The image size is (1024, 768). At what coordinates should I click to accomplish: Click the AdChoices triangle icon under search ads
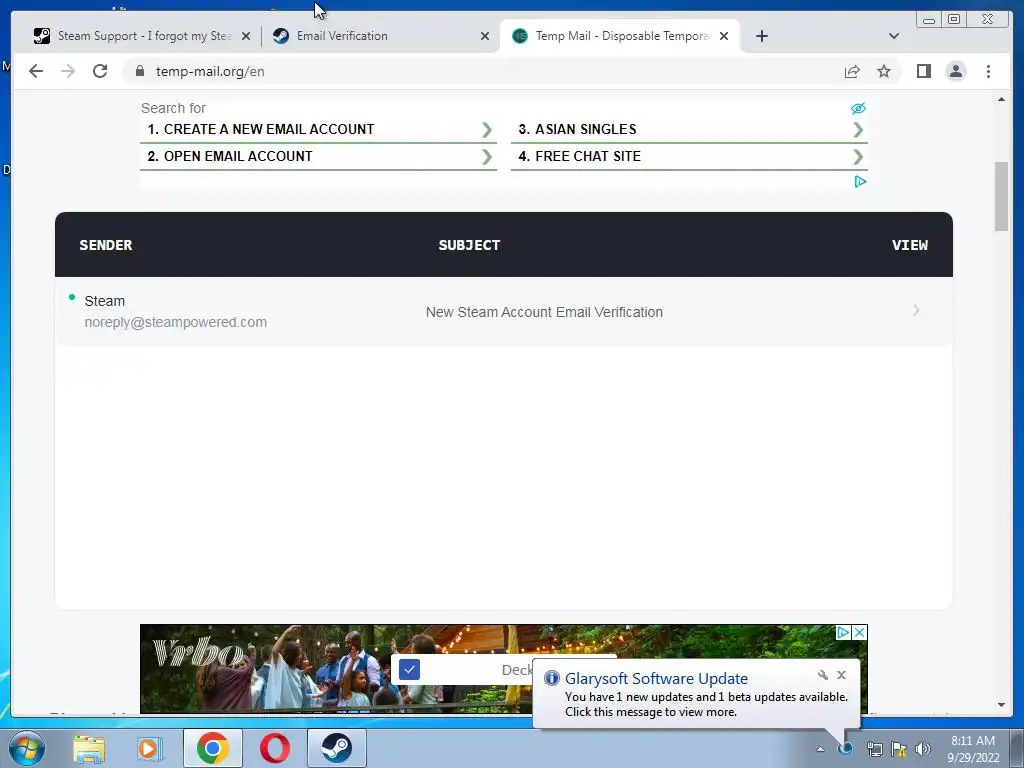pos(860,182)
